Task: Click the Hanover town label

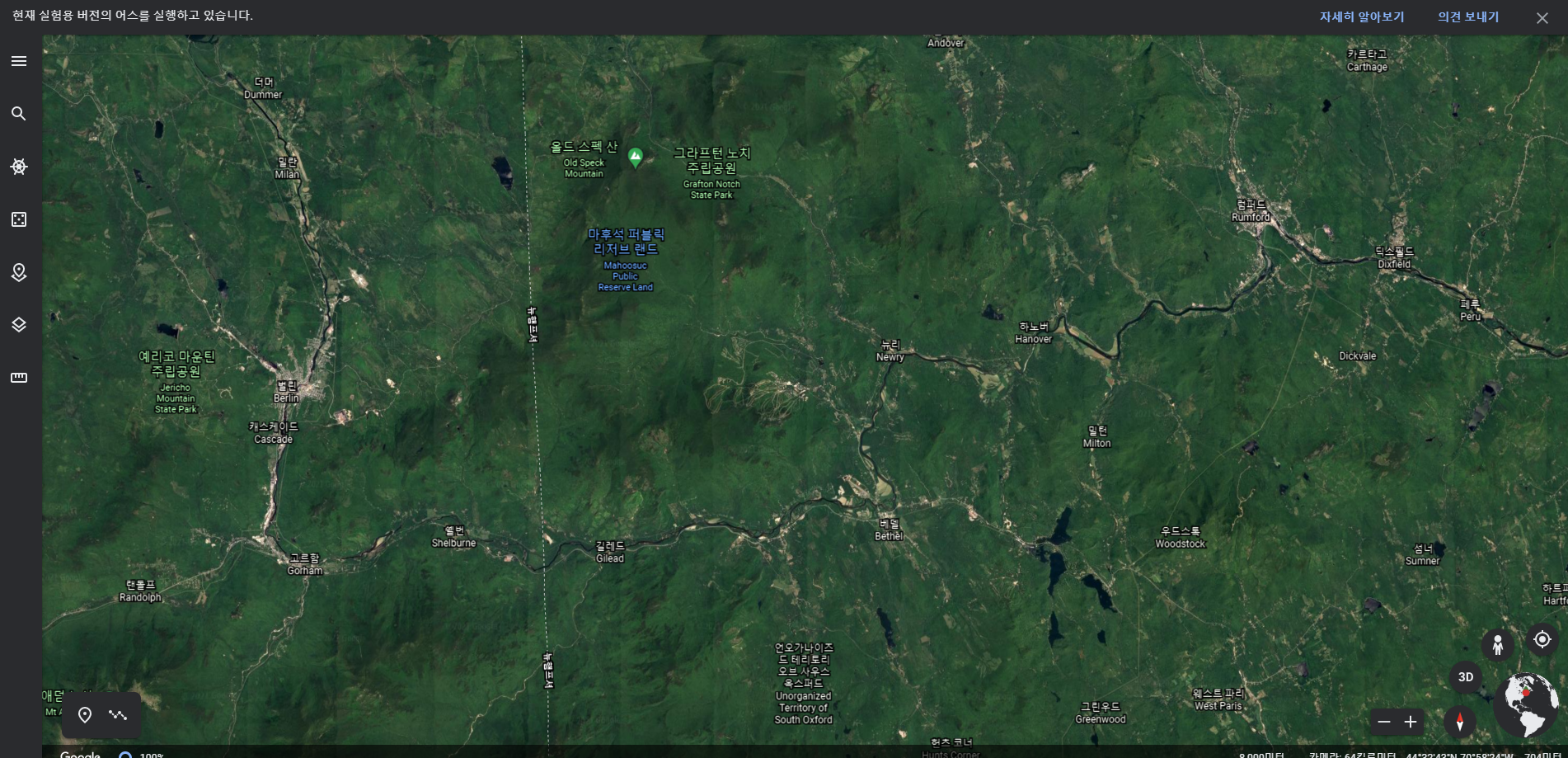Action: (x=1034, y=333)
